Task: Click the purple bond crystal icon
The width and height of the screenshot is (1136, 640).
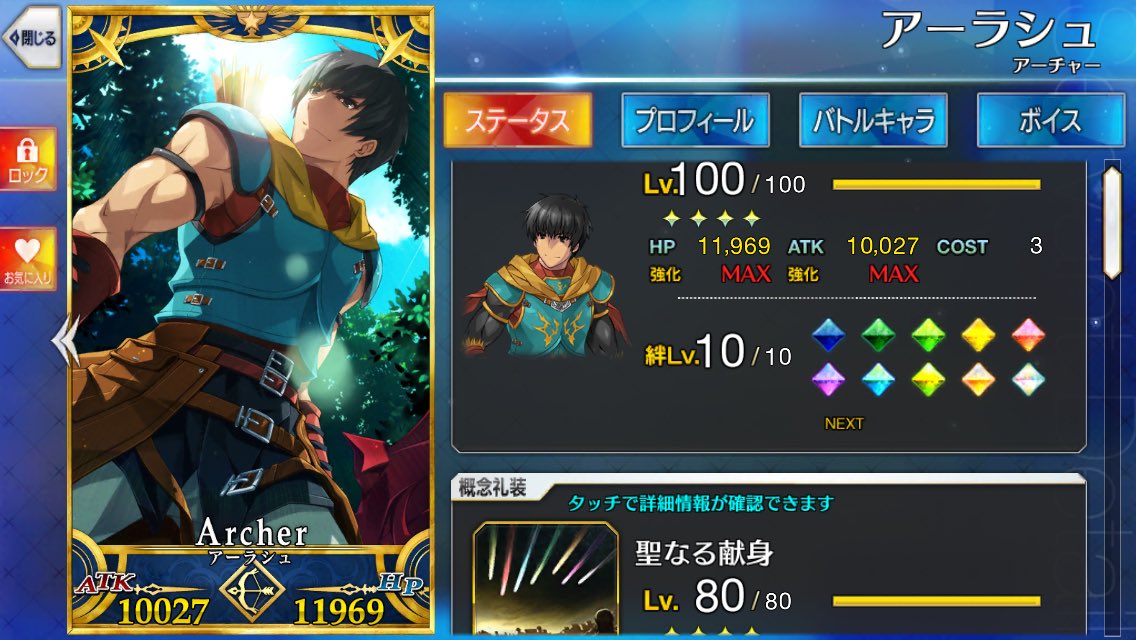Action: [x=828, y=380]
